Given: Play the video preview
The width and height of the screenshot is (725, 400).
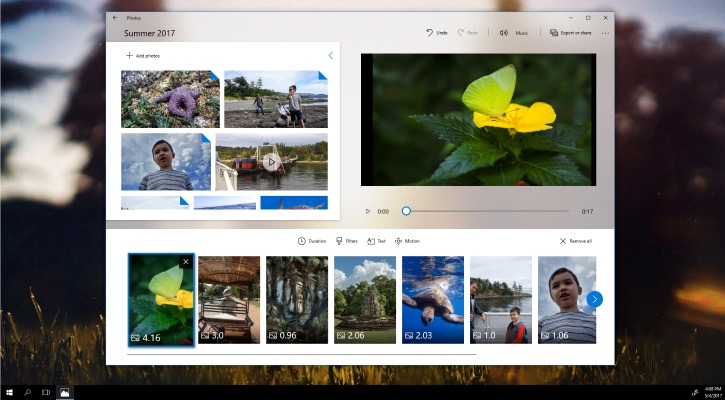Looking at the screenshot, I should [368, 211].
